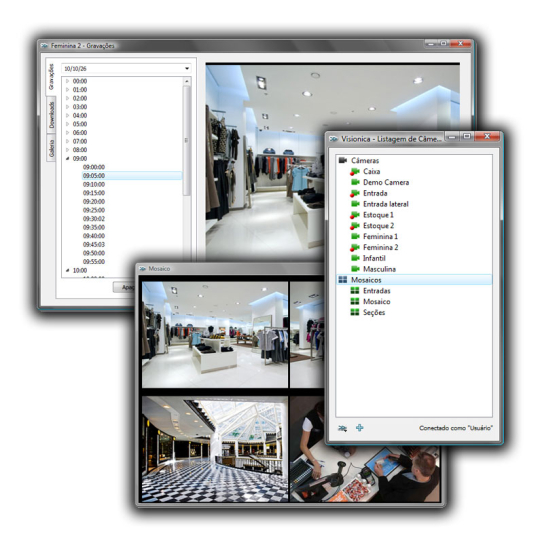540x543 pixels.
Task: Select the 09:25:00 recording
Action: (x=94, y=210)
